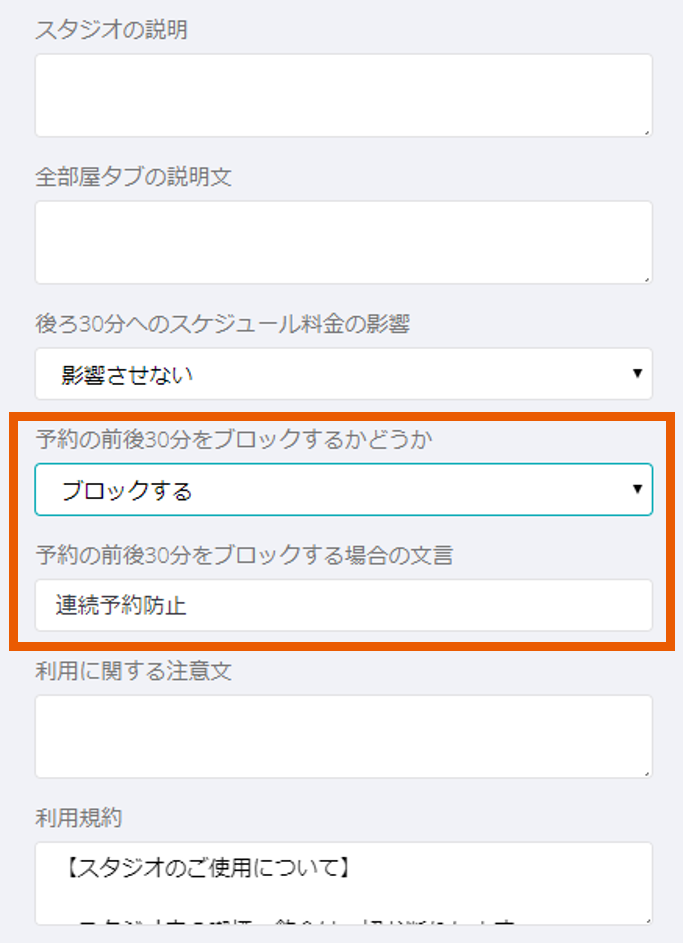This screenshot has height=943, width=683.
Task: Open the 影響させない dropdown
Action: pyautogui.click(x=343, y=374)
